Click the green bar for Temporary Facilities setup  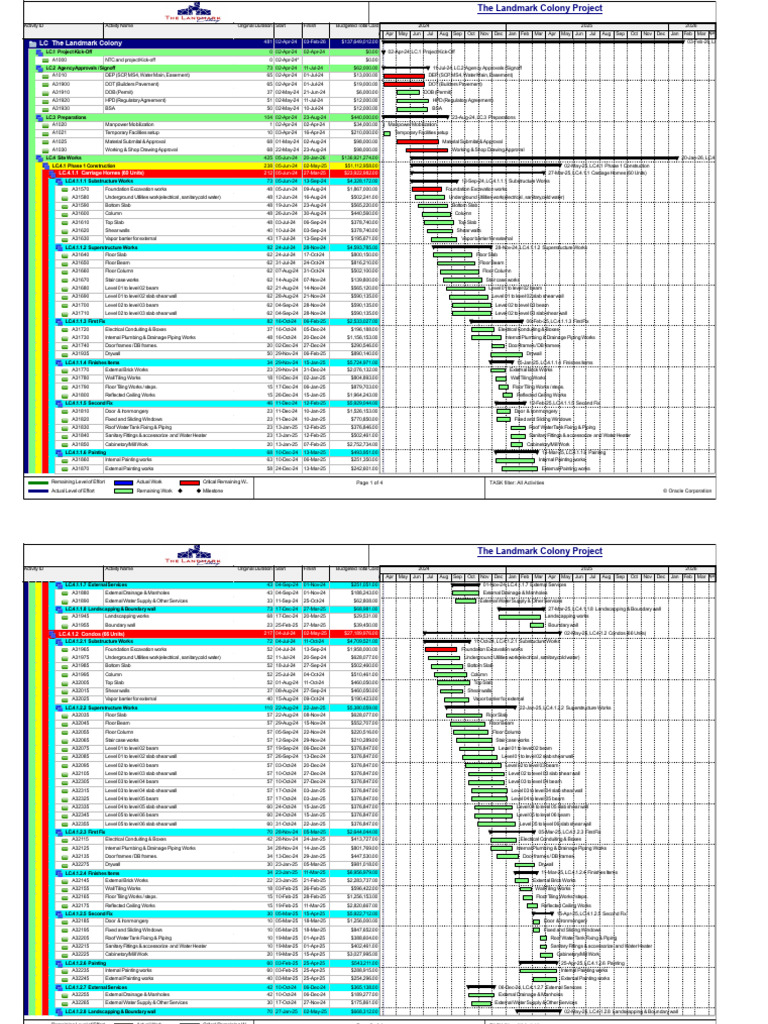point(387,133)
